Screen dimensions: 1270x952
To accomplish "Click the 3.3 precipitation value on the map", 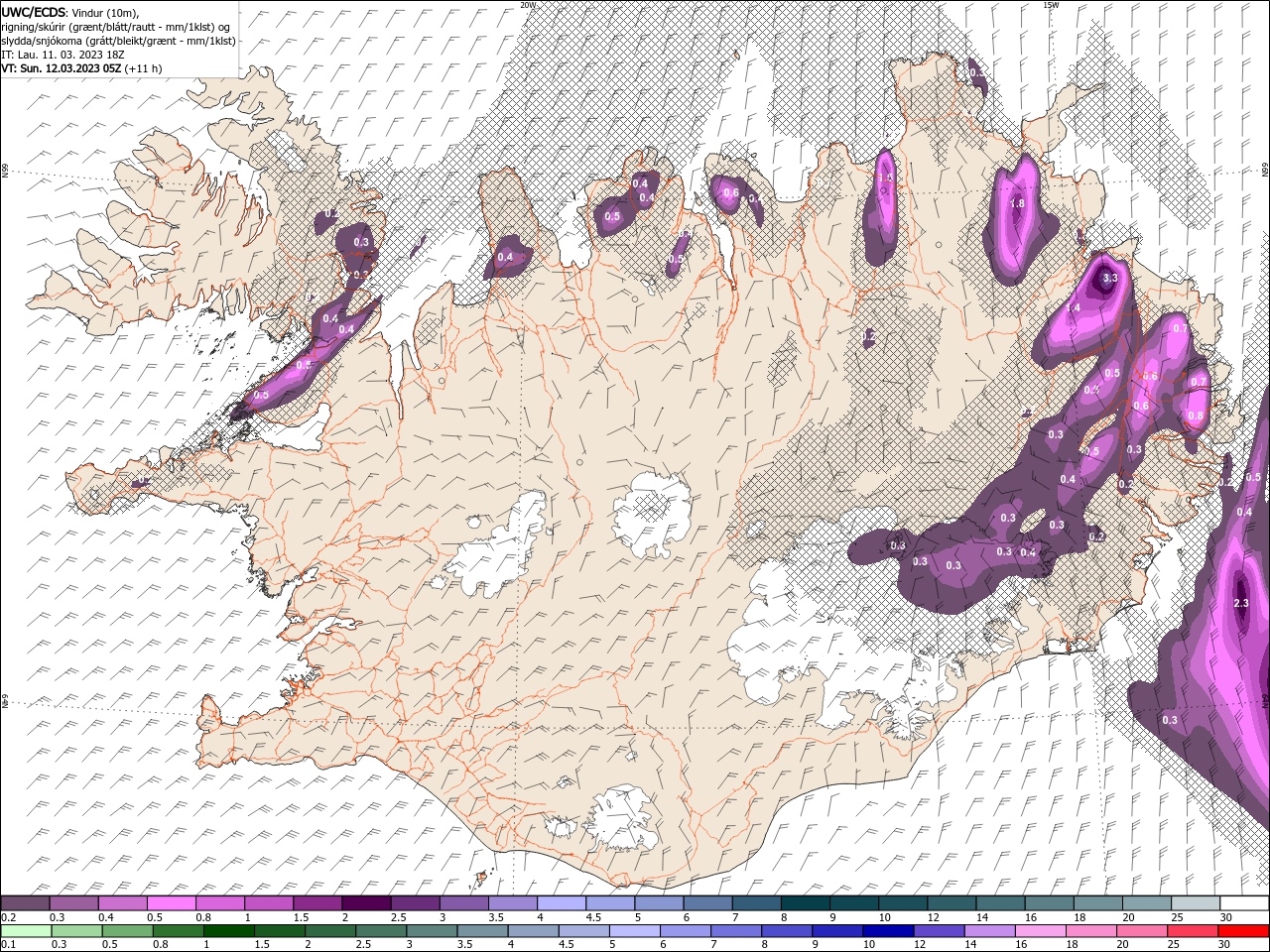I will 1110,279.
